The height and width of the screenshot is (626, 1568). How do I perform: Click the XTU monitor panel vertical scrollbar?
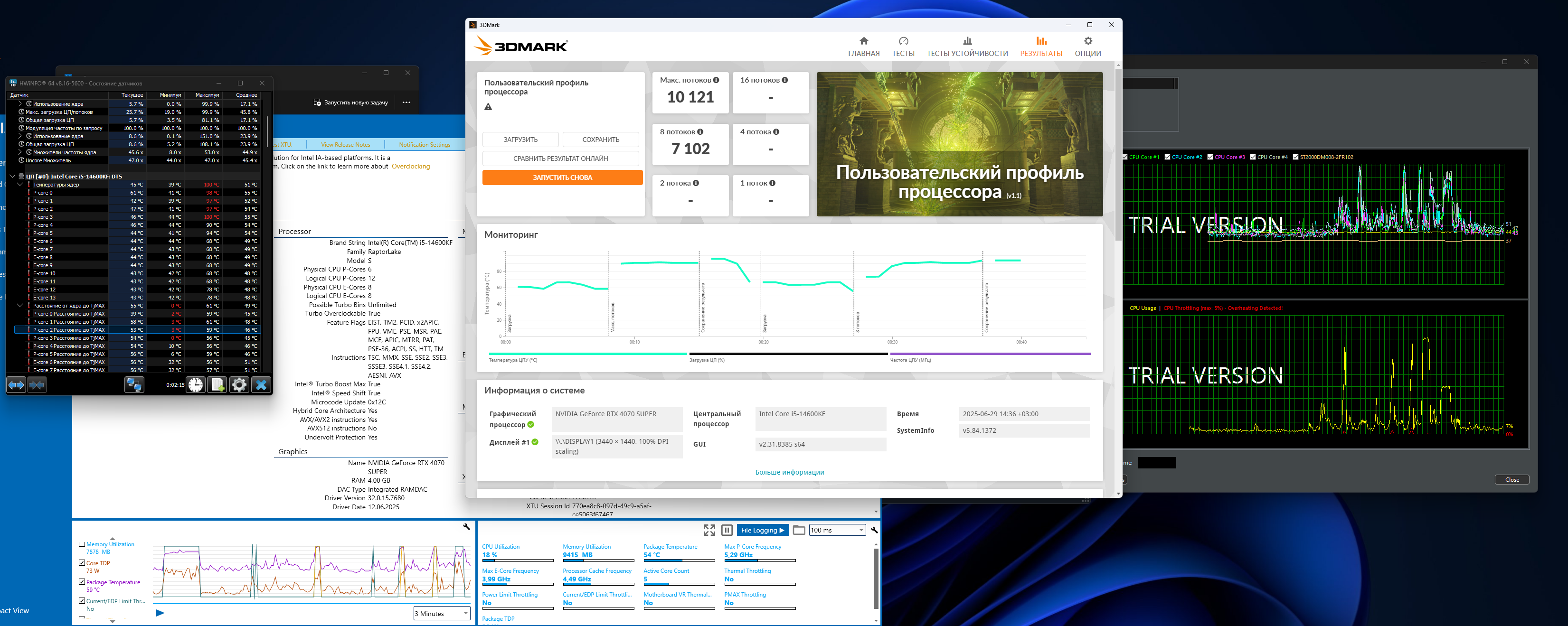pos(875,578)
